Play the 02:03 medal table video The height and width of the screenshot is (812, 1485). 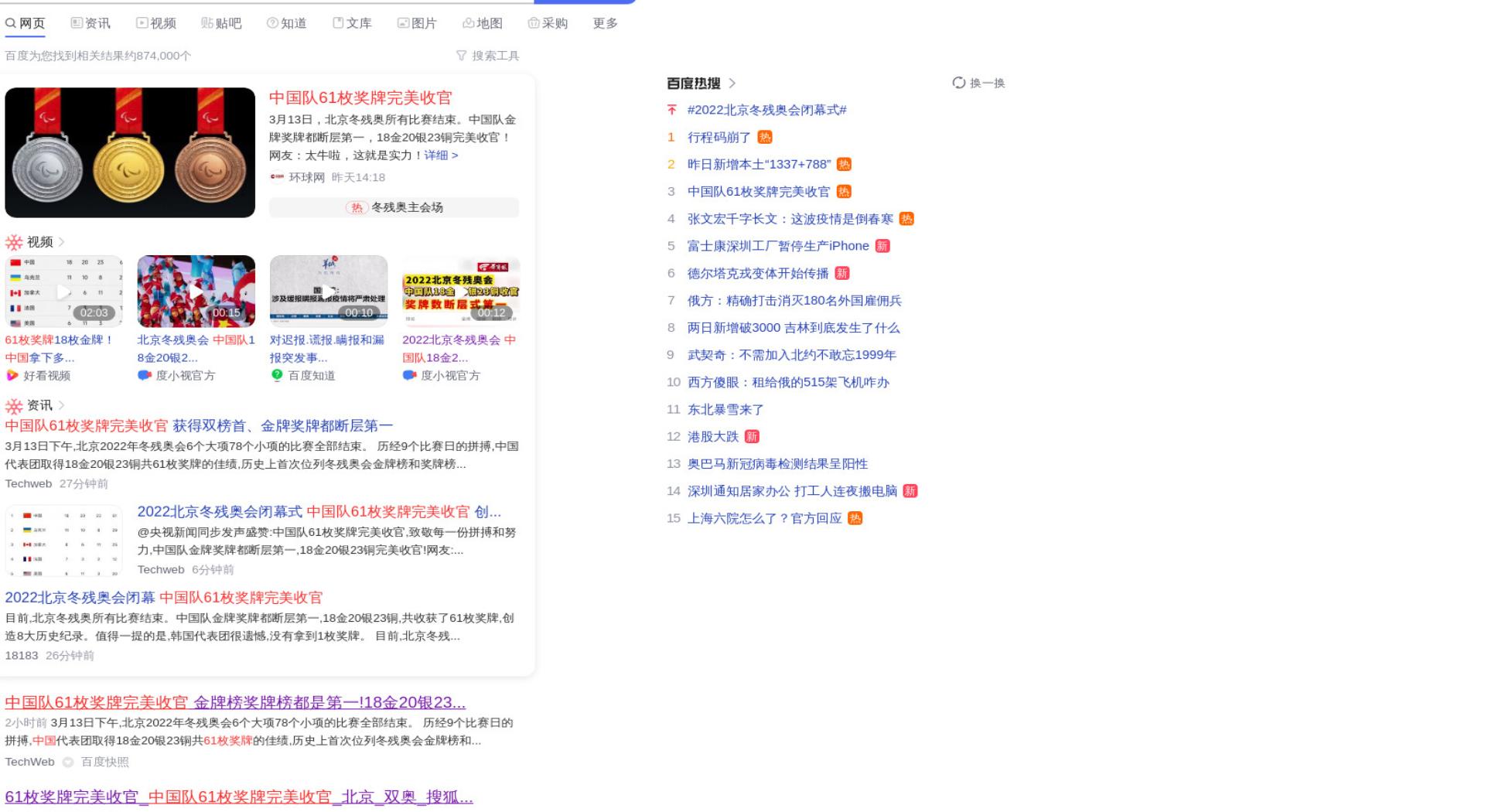coord(63,291)
